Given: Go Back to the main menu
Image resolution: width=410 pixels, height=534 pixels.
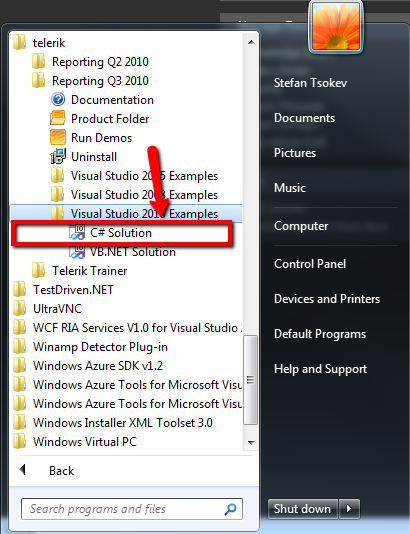Looking at the screenshot, I should click(48, 471).
